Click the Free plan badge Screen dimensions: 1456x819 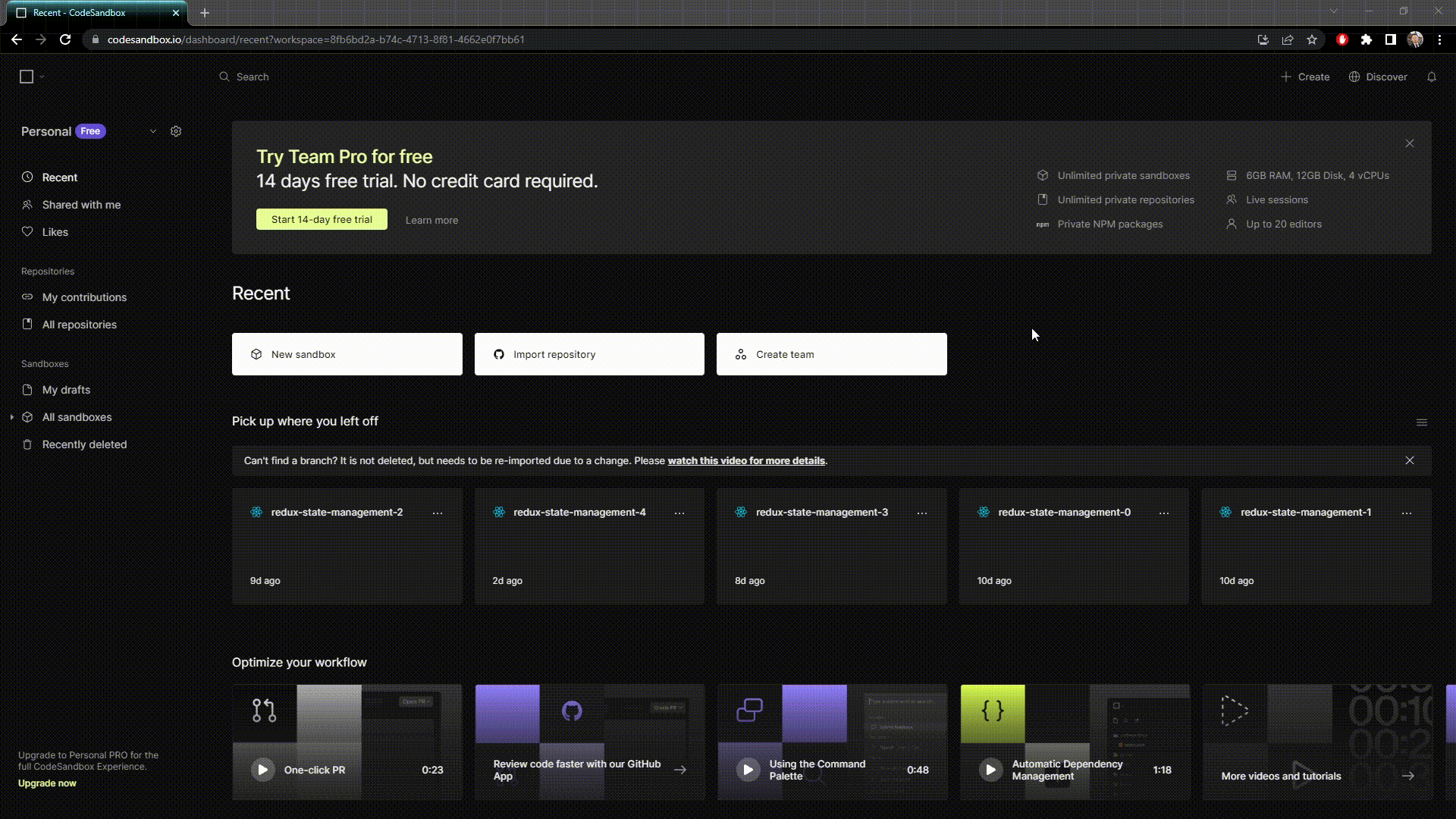[x=90, y=131]
